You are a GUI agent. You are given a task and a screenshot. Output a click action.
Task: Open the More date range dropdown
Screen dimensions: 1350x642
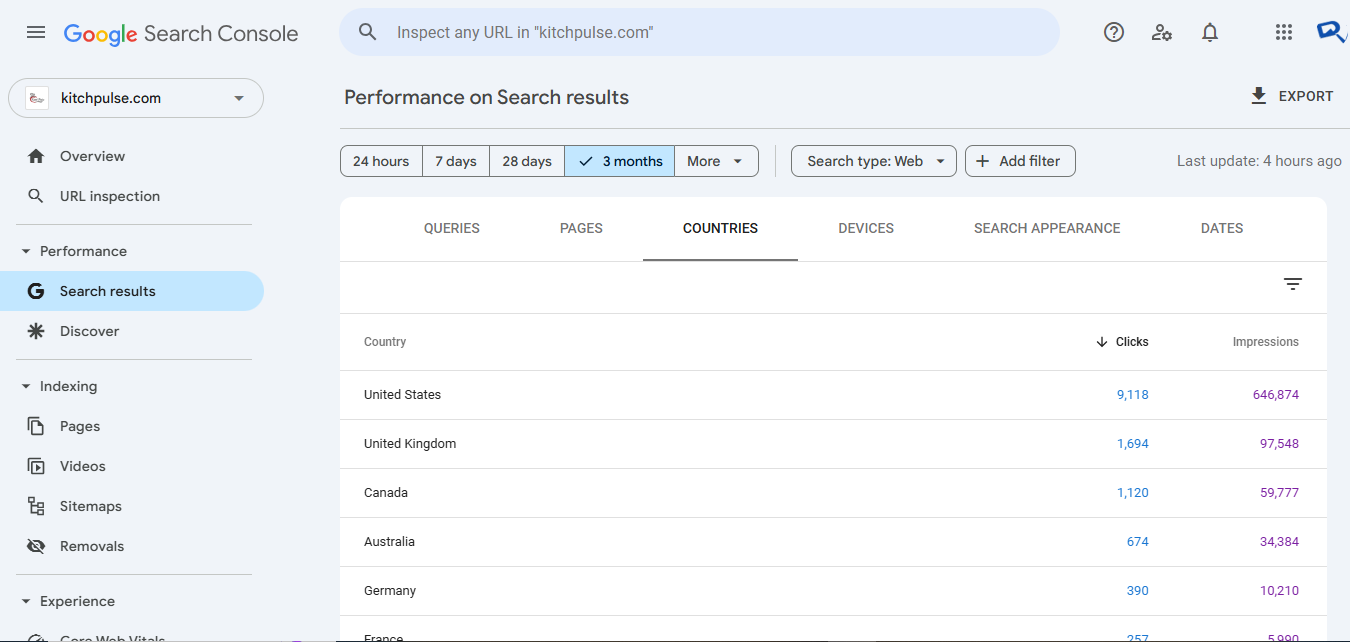(716, 161)
